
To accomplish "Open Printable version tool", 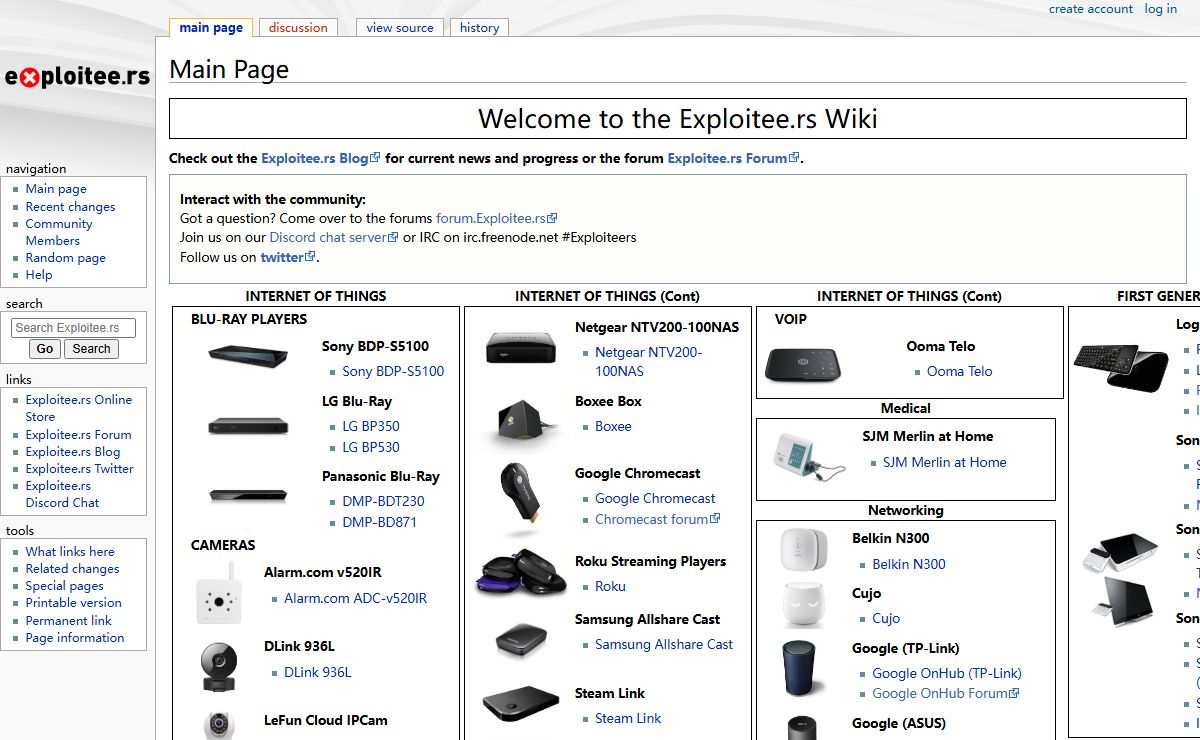I will click(x=74, y=603).
